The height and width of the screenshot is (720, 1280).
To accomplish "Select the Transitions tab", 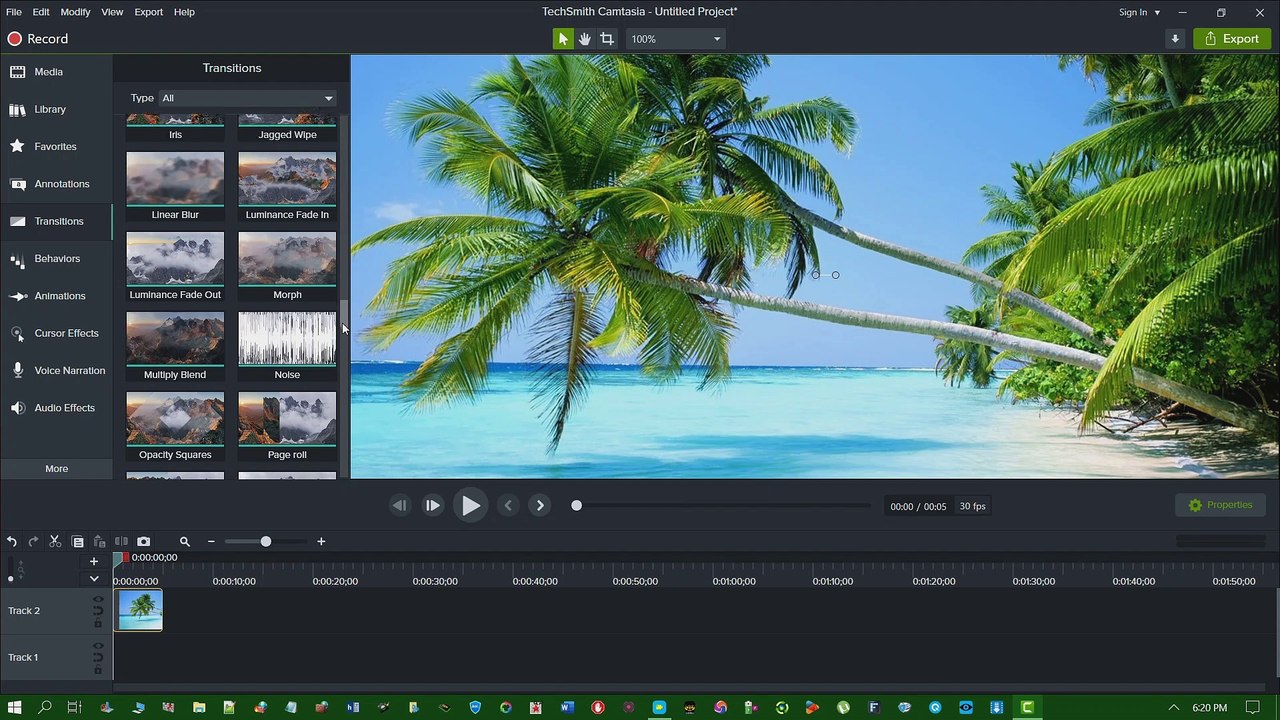I will [x=56, y=221].
